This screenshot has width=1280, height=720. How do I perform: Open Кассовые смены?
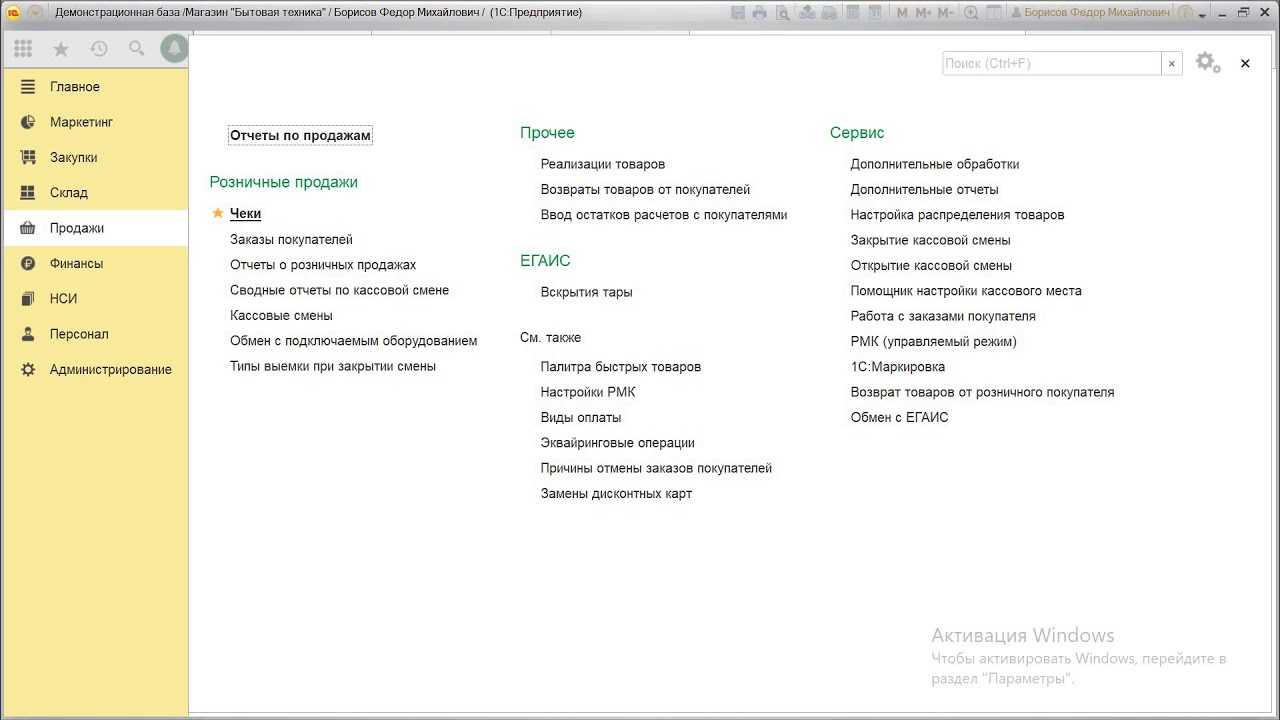point(281,316)
